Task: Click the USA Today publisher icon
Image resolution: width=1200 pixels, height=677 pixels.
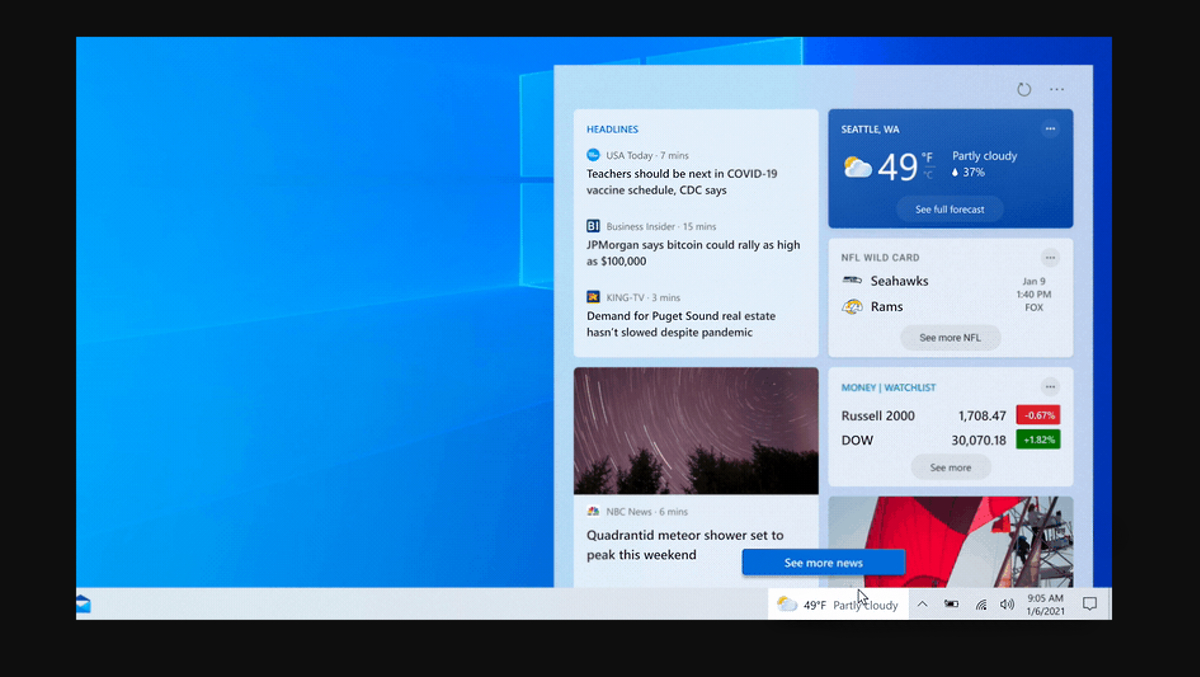Action: [x=592, y=155]
